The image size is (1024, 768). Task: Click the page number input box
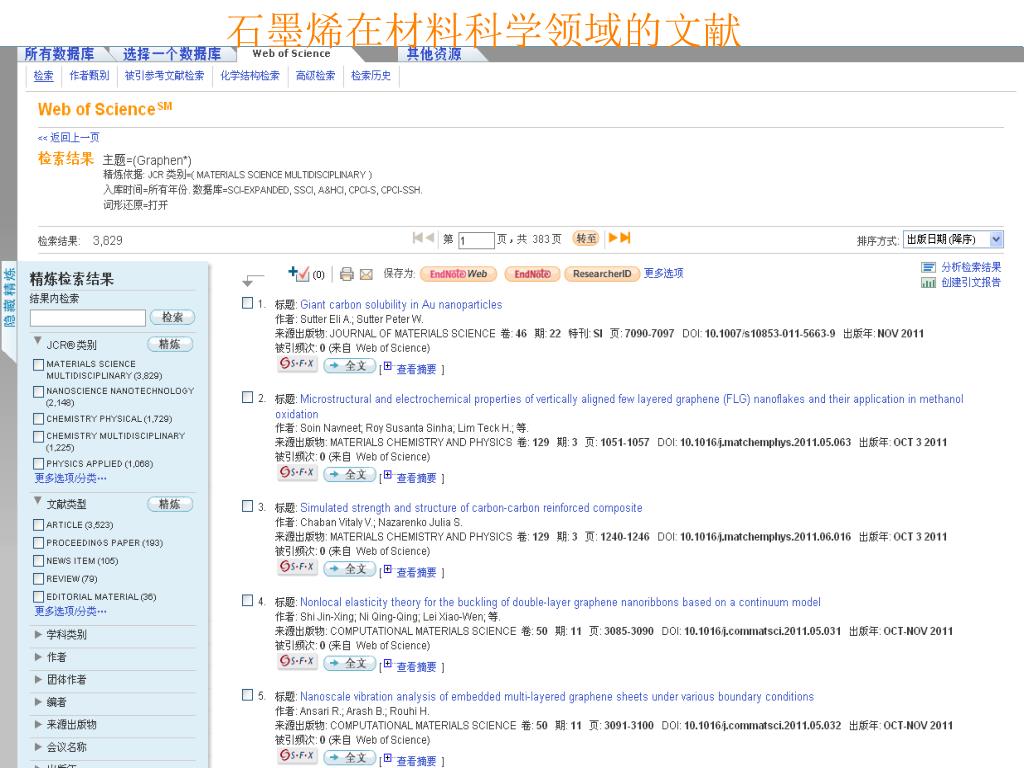[x=476, y=240]
